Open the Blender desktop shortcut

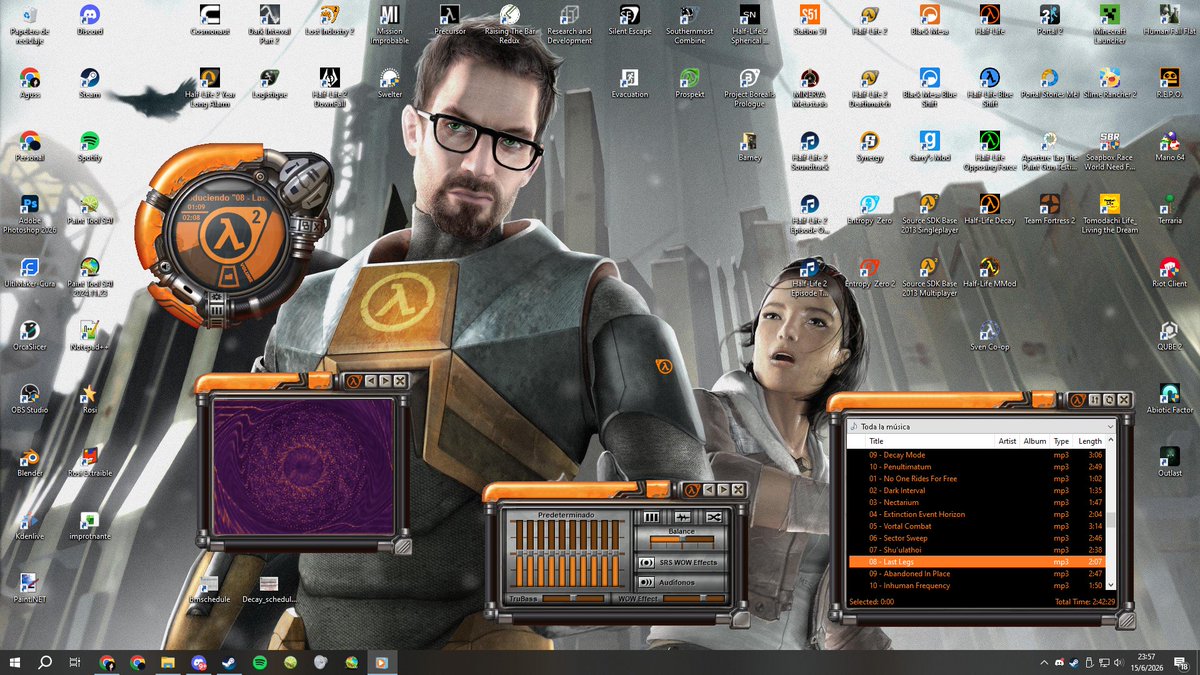point(30,462)
